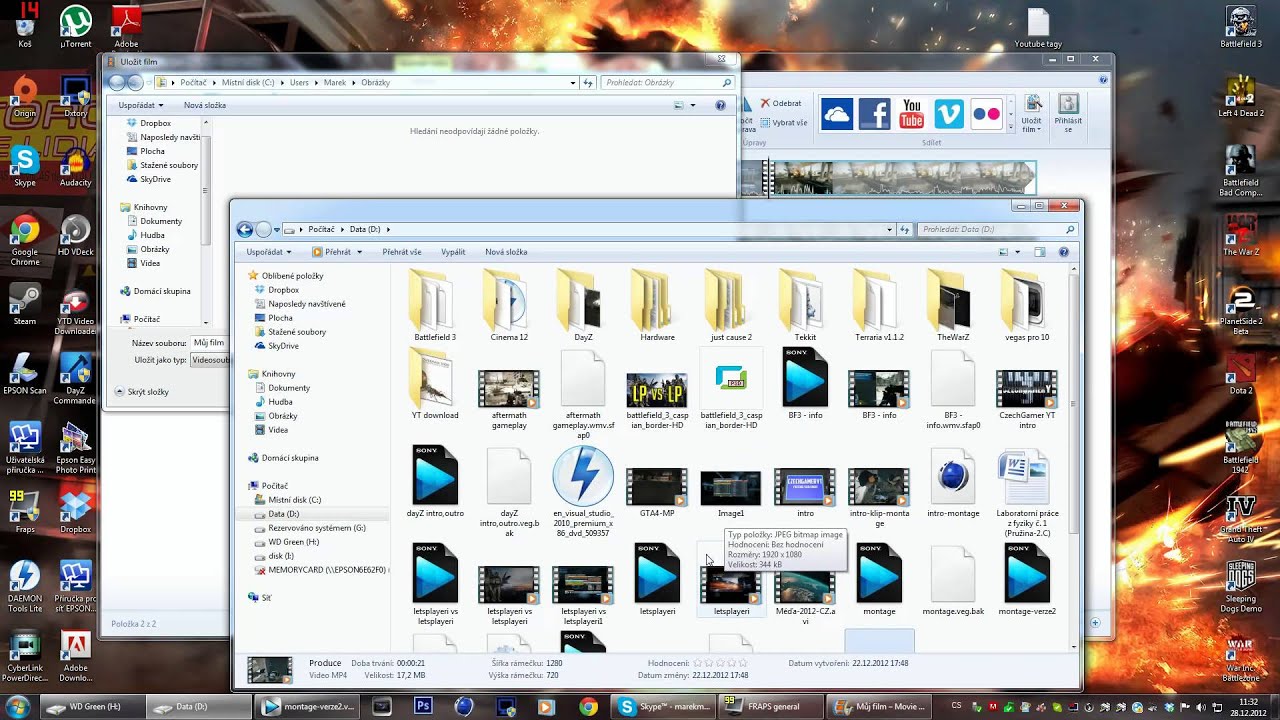Share the movie to YouTube
Screen dimensions: 1280x720
(x=911, y=114)
